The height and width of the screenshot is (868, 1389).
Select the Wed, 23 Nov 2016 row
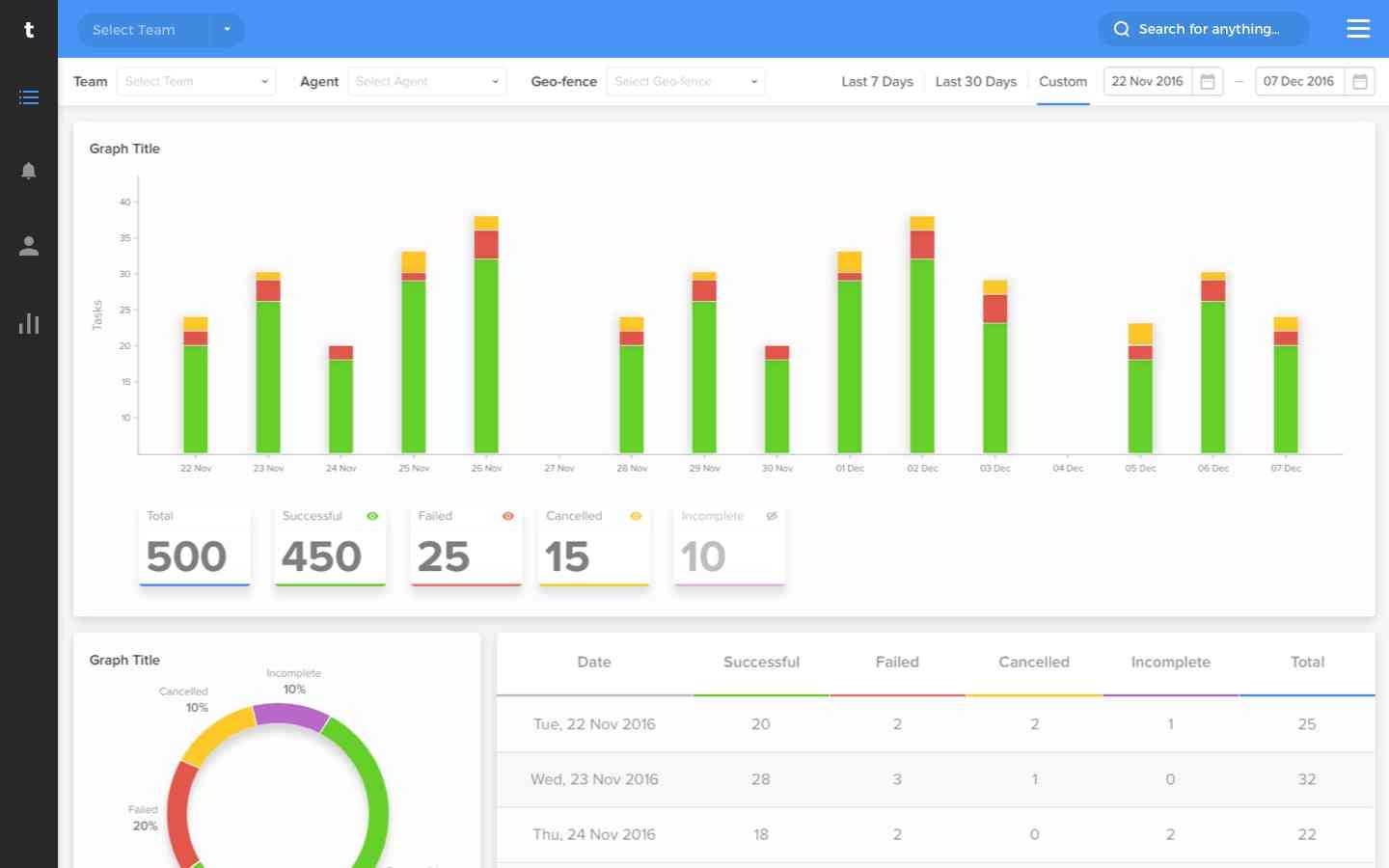click(x=936, y=779)
